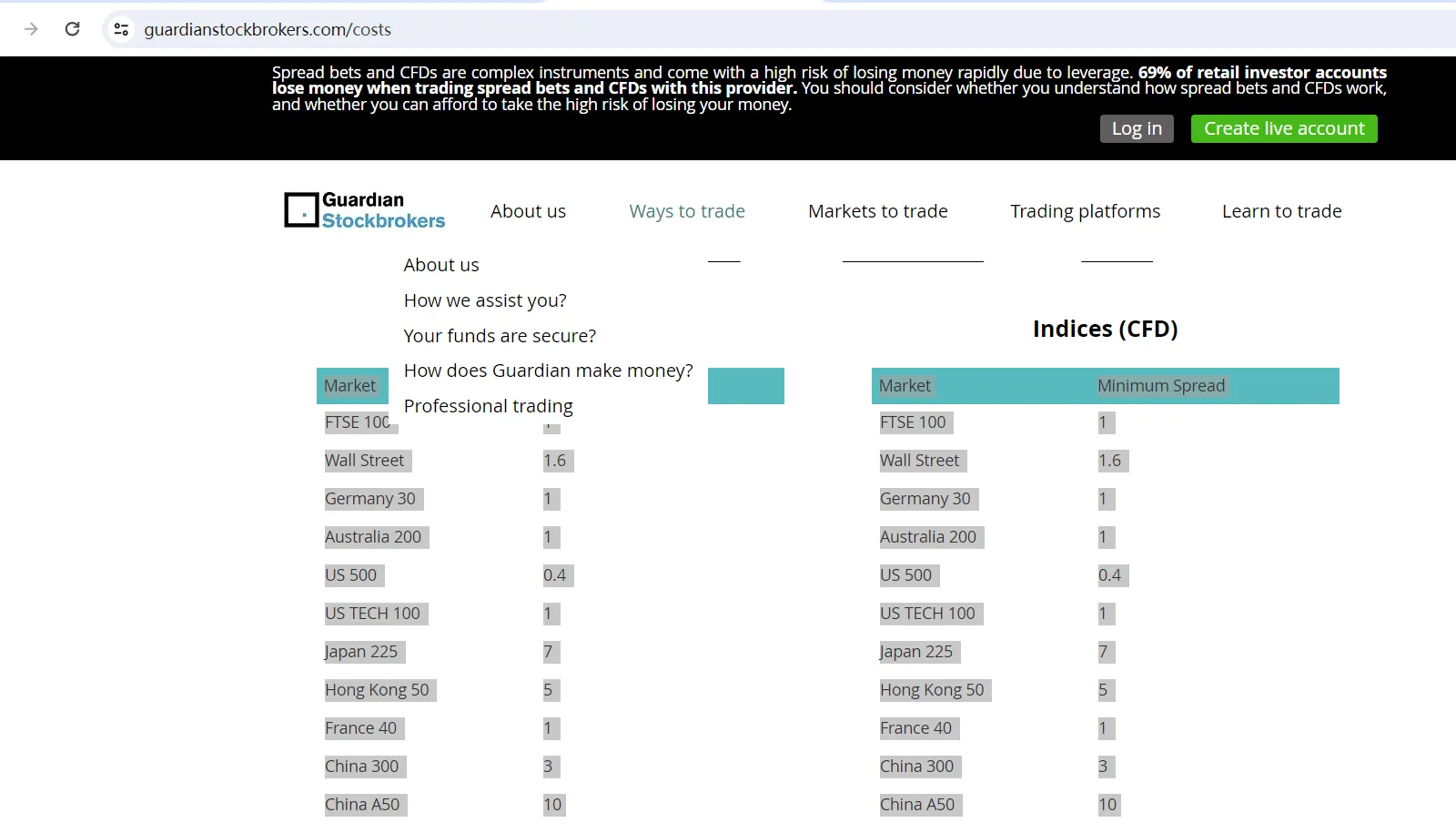
Task: Click the Create live account button
Action: 1284,128
